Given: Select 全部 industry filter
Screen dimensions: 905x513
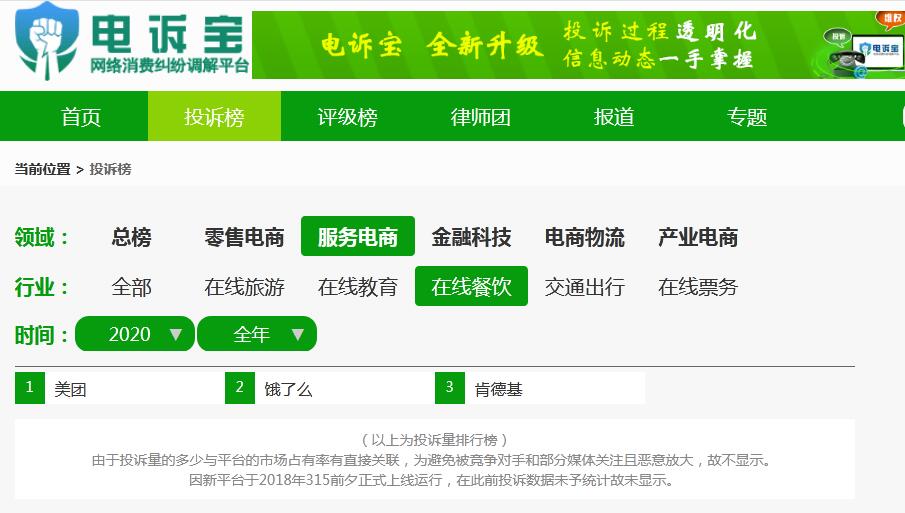Looking at the screenshot, I should click(132, 286).
